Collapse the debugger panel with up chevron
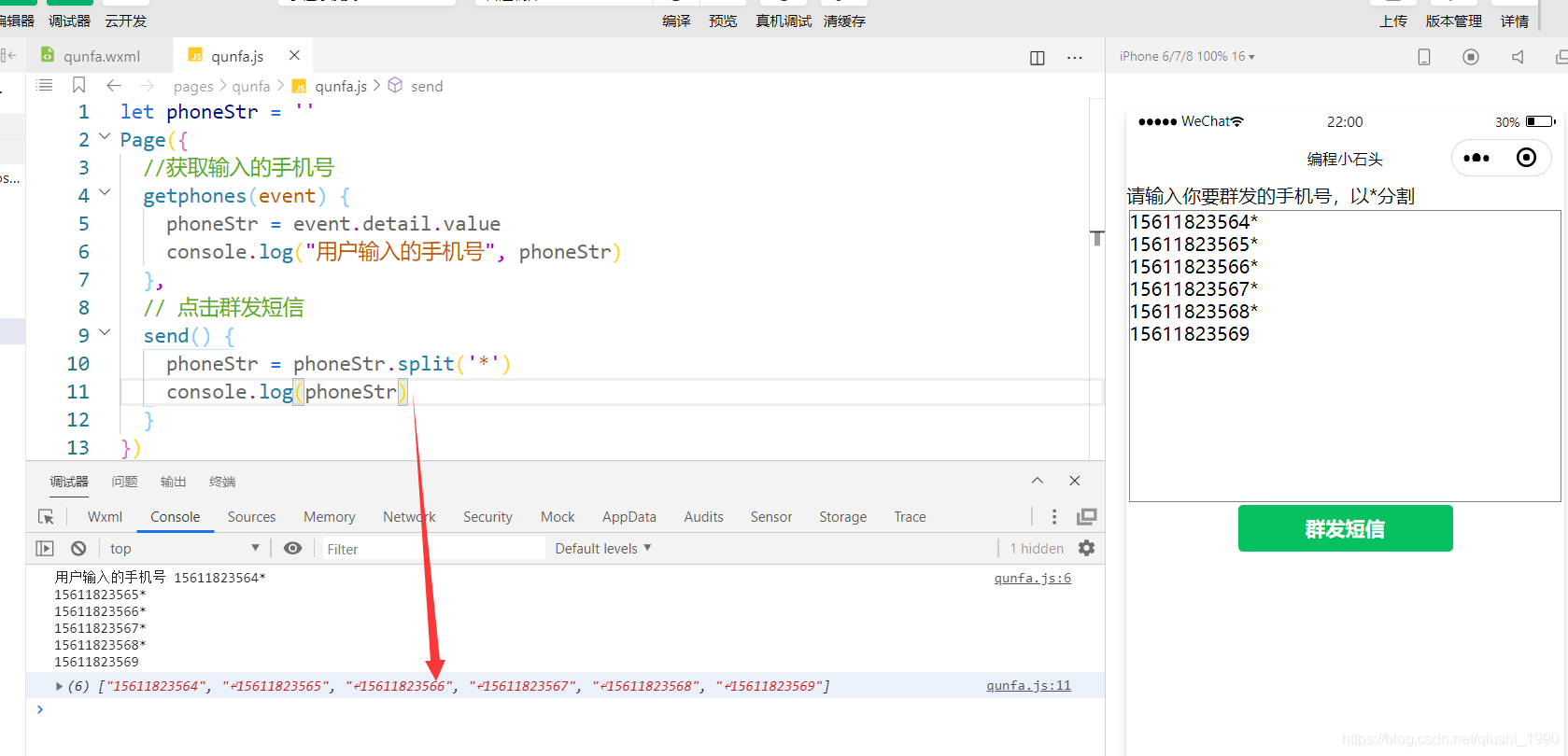 tap(1037, 481)
